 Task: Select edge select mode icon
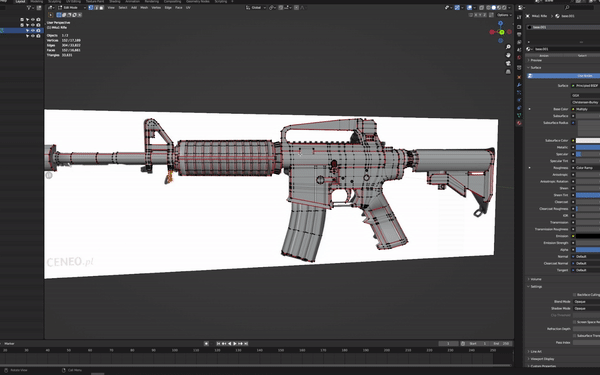[96, 8]
